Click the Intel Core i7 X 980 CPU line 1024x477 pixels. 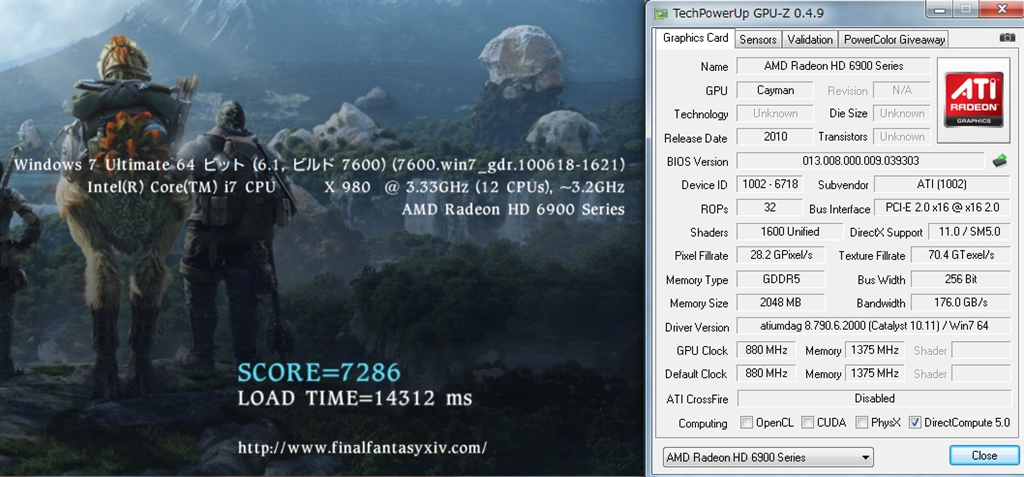(x=356, y=187)
